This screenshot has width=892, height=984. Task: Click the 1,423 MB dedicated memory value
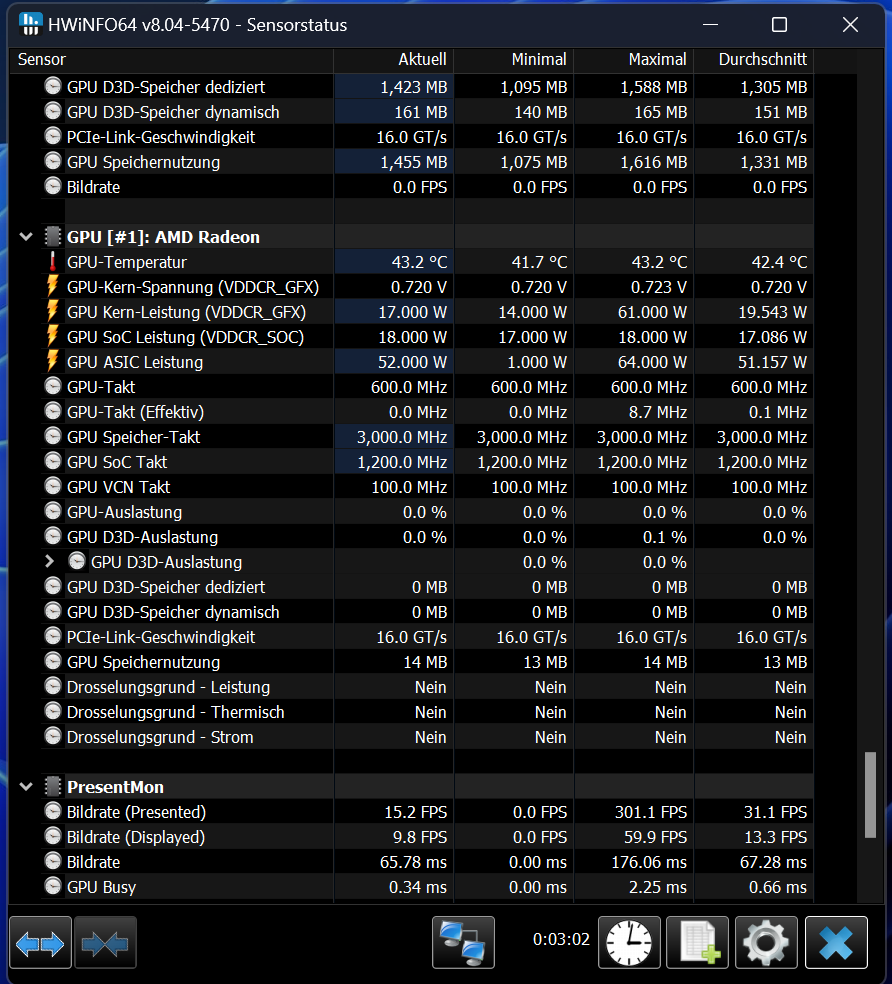click(x=414, y=87)
